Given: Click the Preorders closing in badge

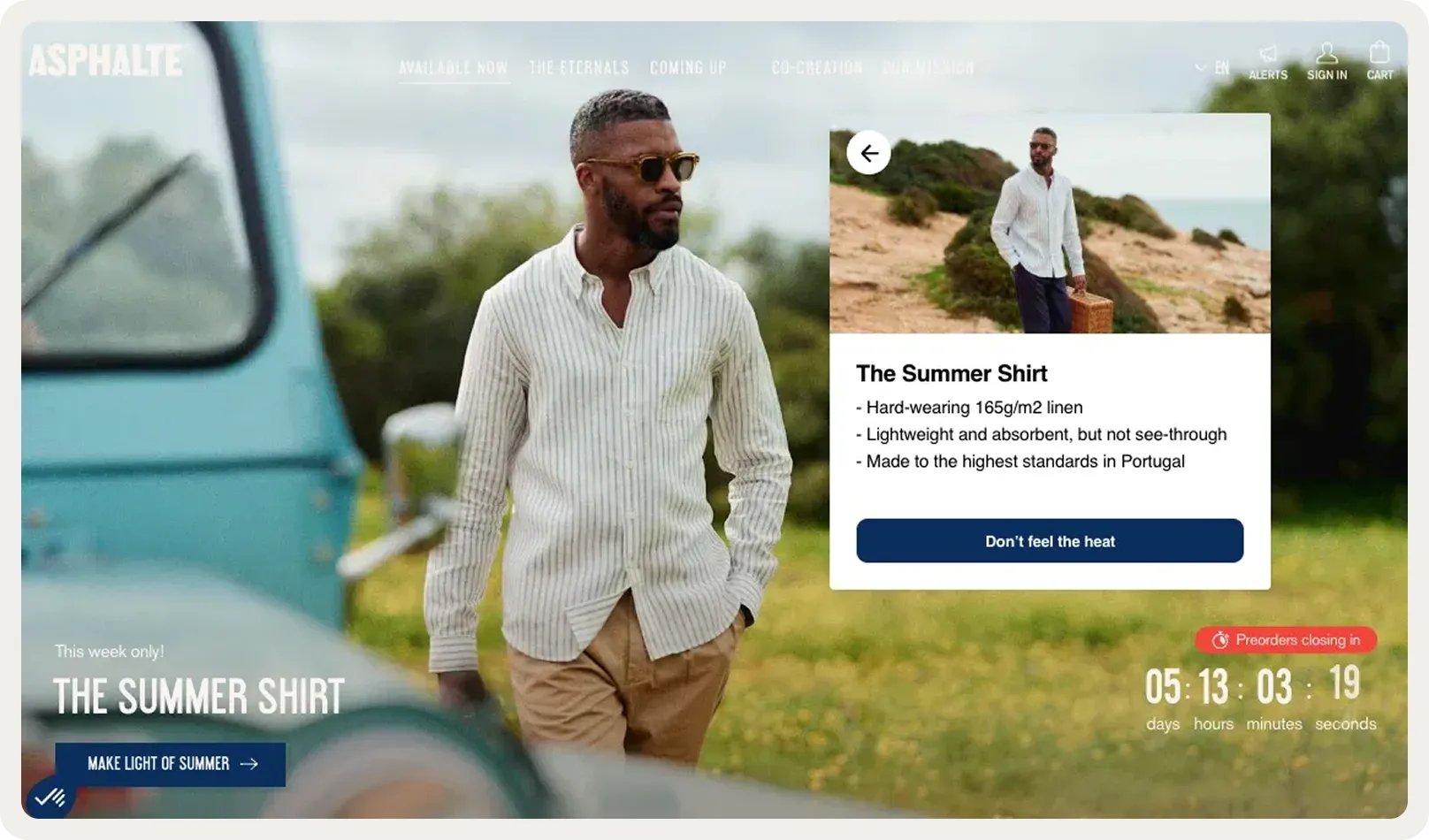Looking at the screenshot, I should (x=1286, y=640).
